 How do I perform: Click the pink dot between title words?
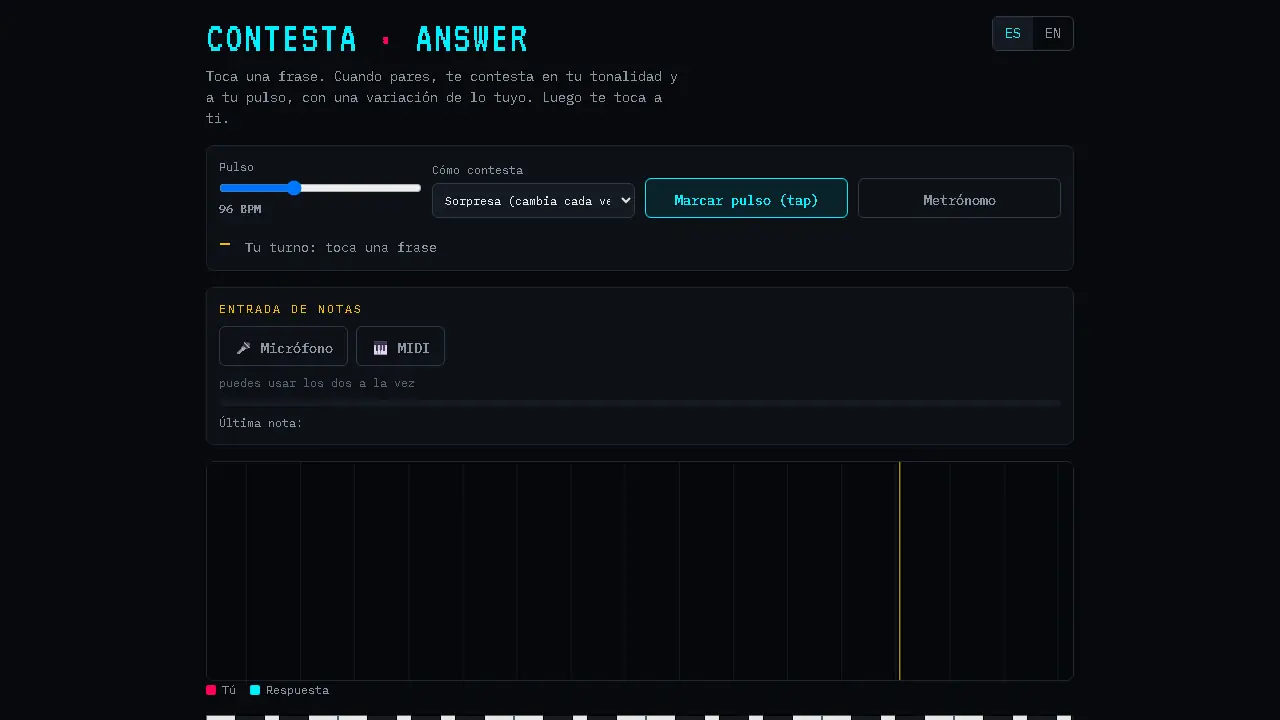386,39
